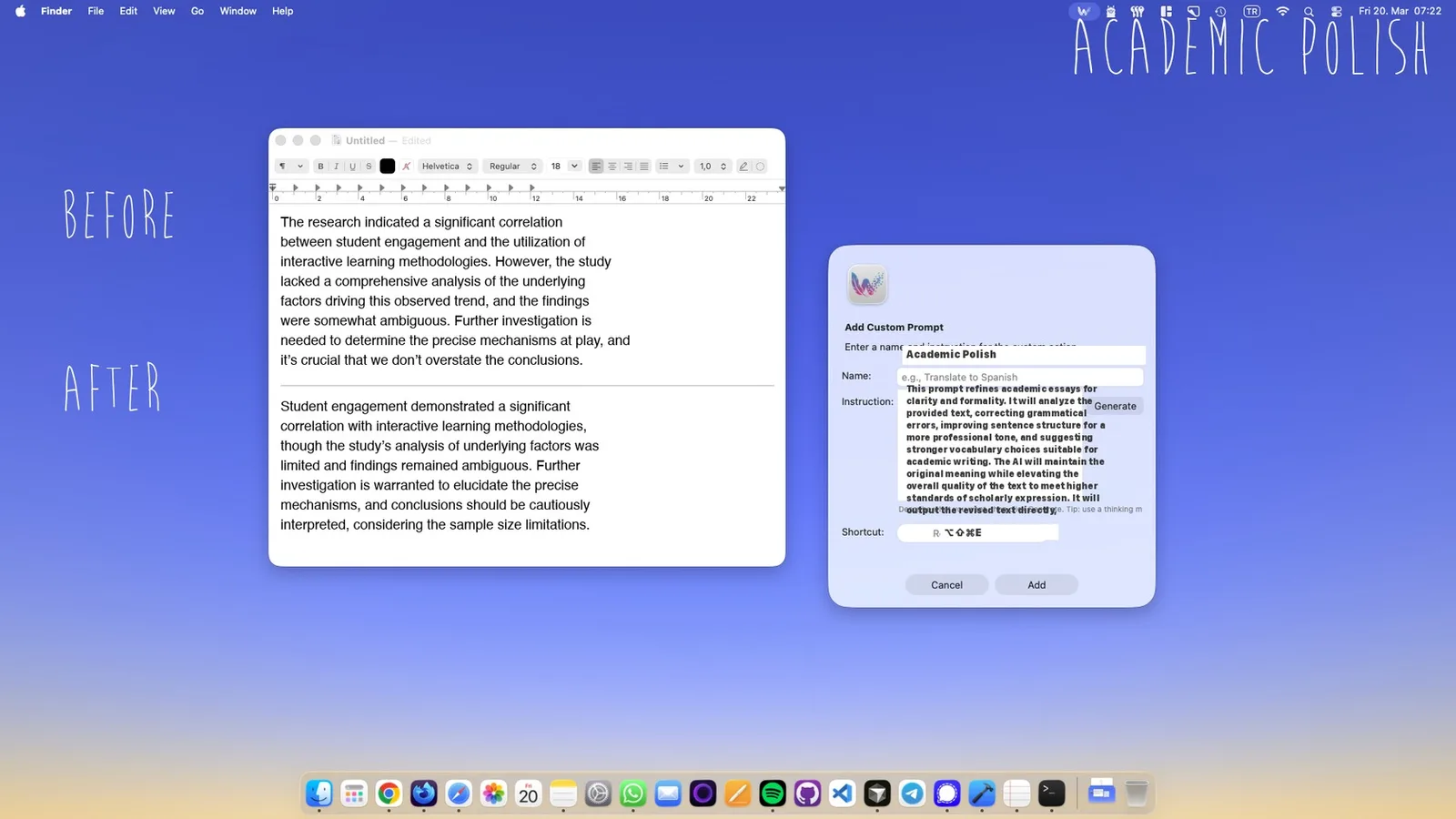Image resolution: width=1456 pixels, height=819 pixels.
Task: Toggle Bold in the TextEdit toolbar
Action: click(320, 167)
